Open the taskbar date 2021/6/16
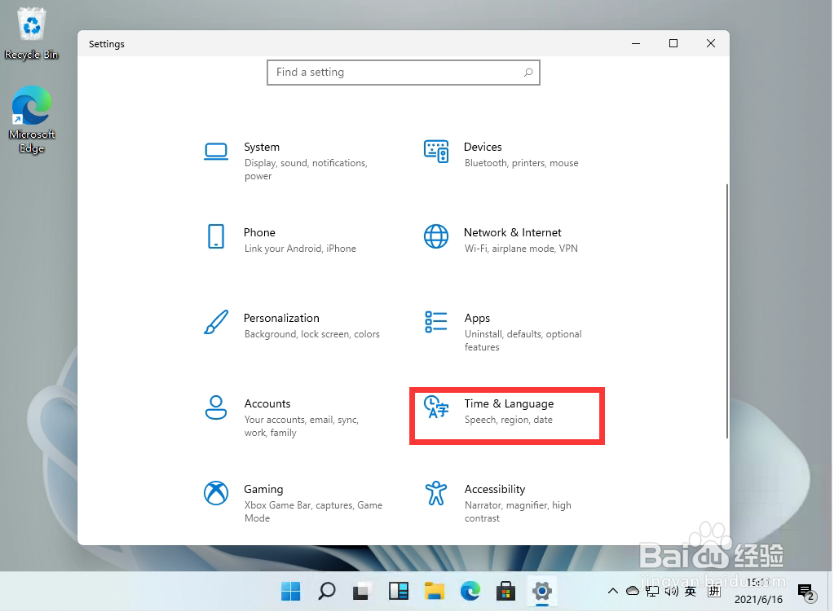The image size is (833, 611). coord(758,599)
